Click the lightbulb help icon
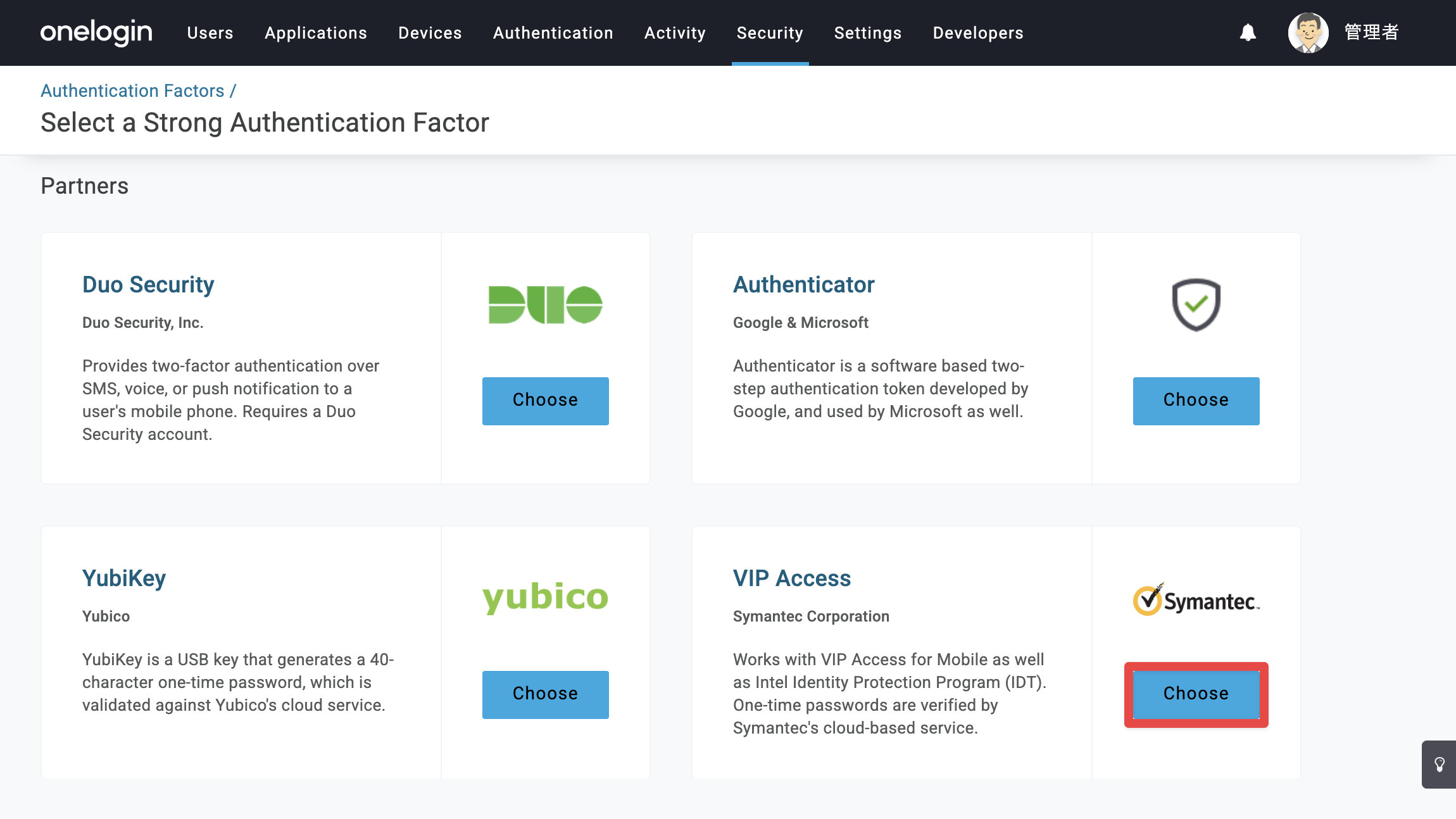The width and height of the screenshot is (1456, 819). [x=1440, y=765]
